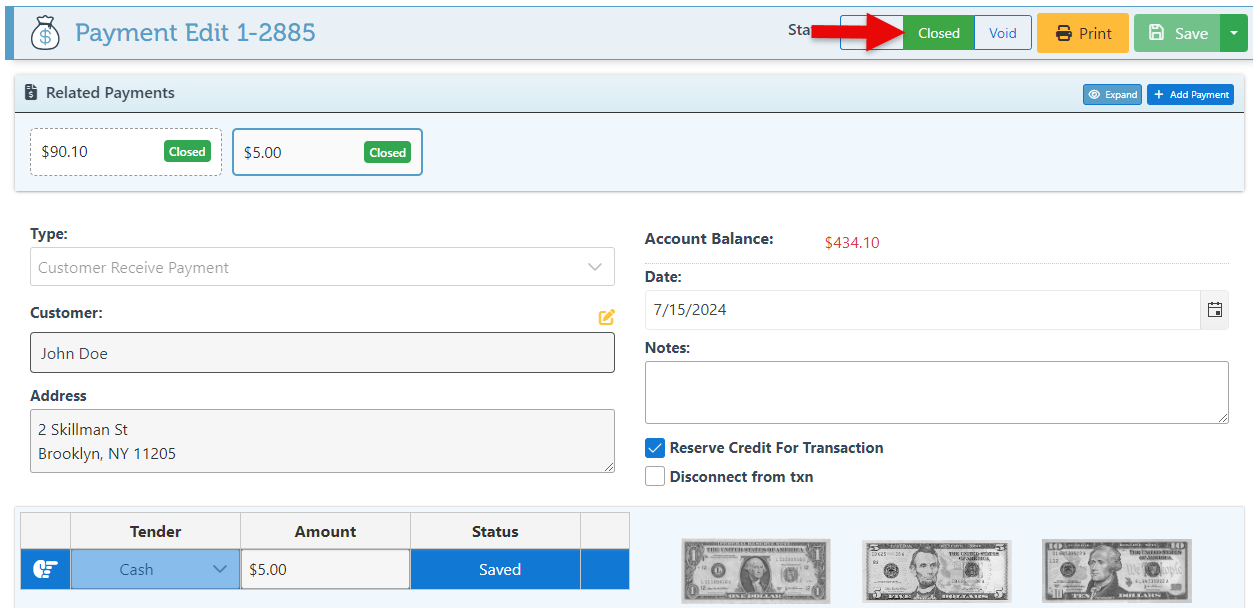
Task: Click the Related Payments document icon
Action: (31, 93)
